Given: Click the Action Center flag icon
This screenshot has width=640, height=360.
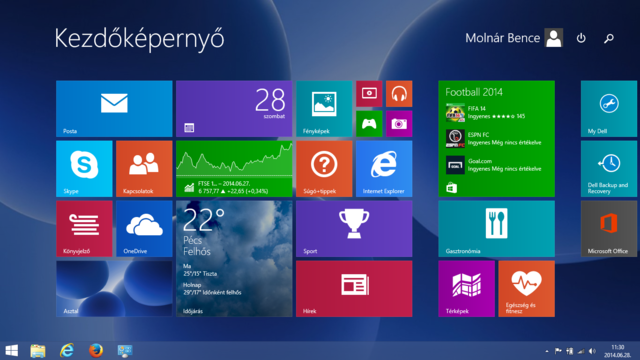Looking at the screenshot, I should [558, 351].
